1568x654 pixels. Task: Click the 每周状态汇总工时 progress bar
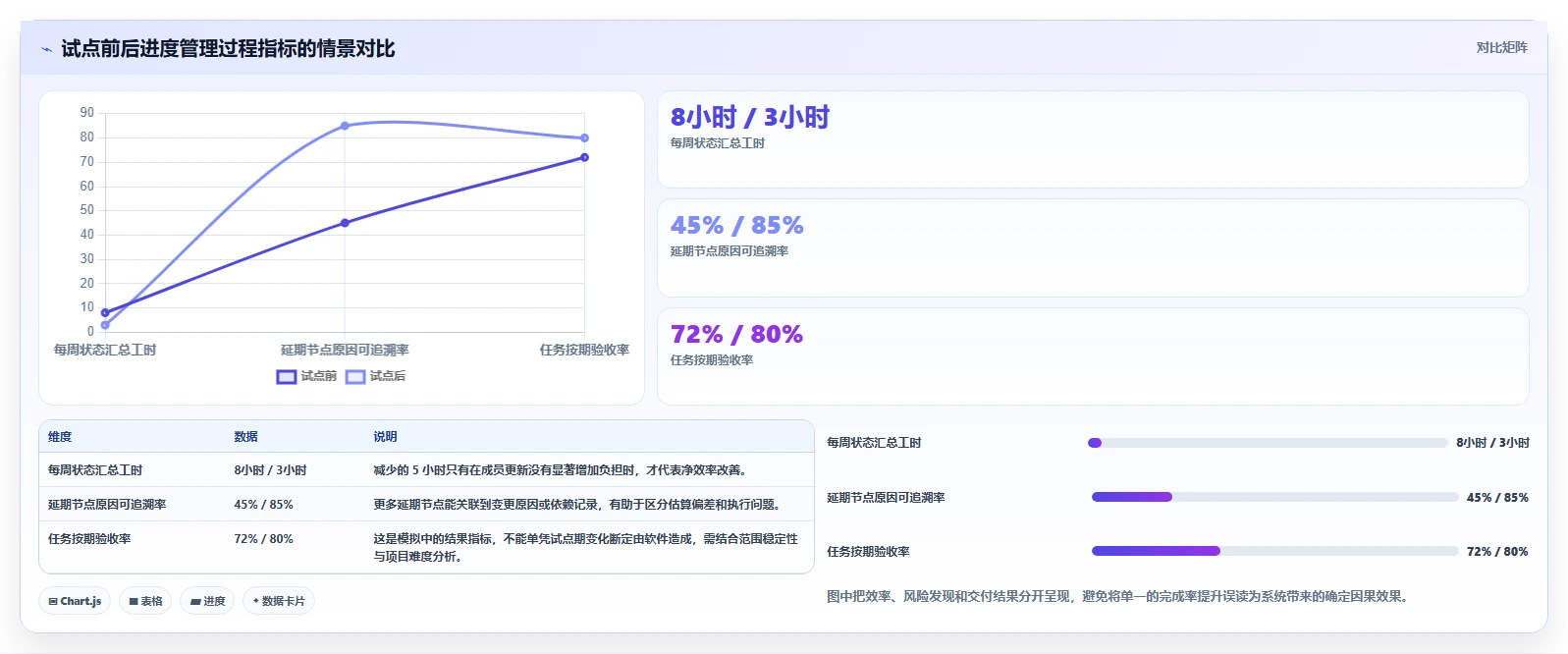[1268, 443]
